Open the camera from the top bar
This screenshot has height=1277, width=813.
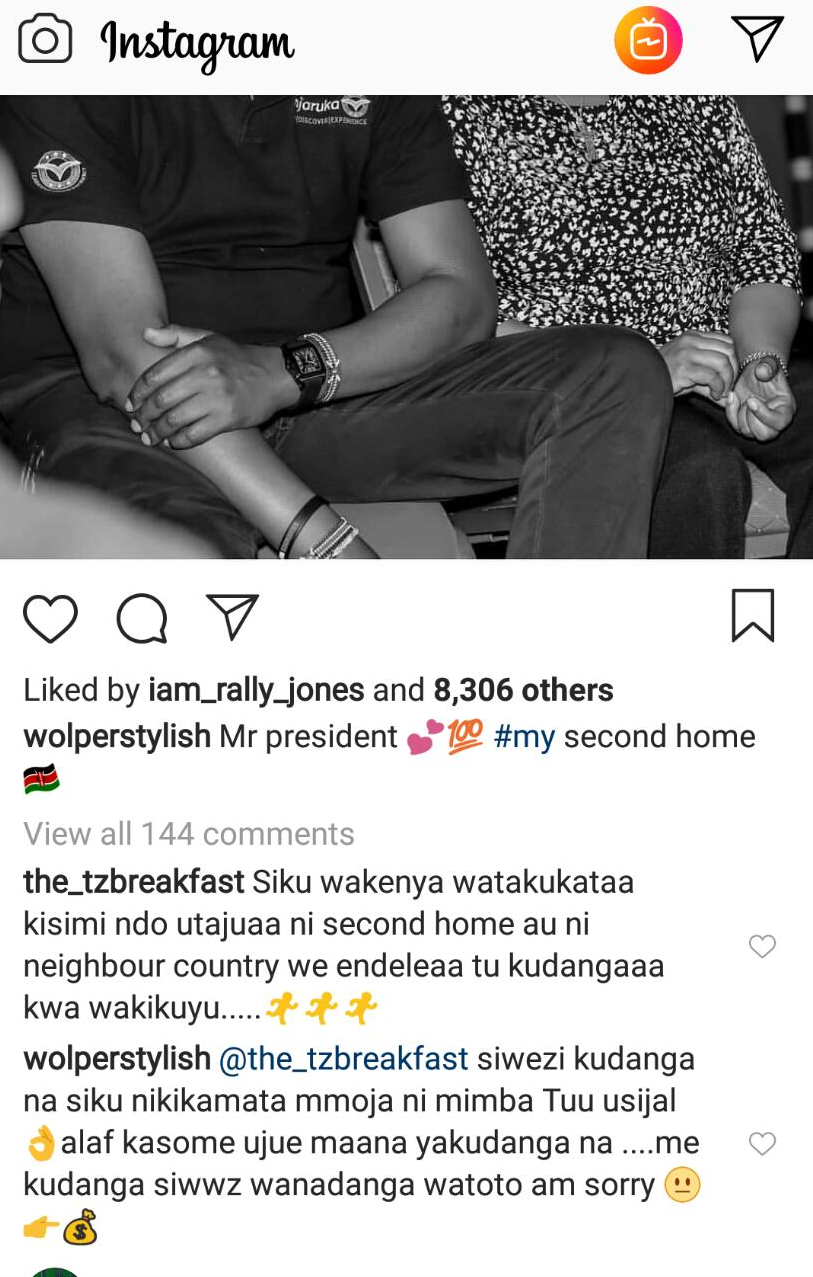(x=46, y=40)
